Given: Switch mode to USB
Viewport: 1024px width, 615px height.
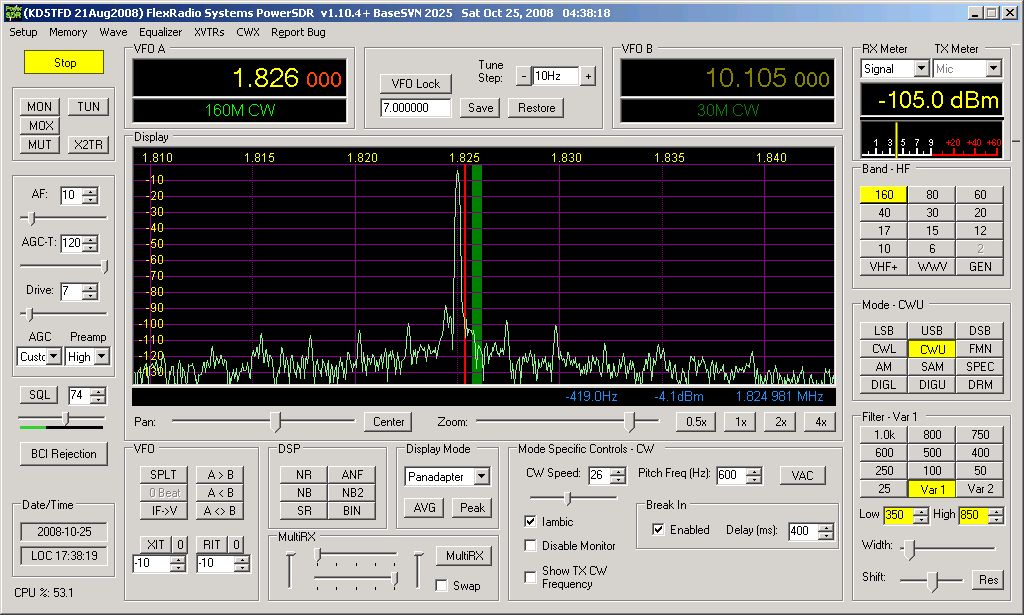Looking at the screenshot, I should [932, 331].
